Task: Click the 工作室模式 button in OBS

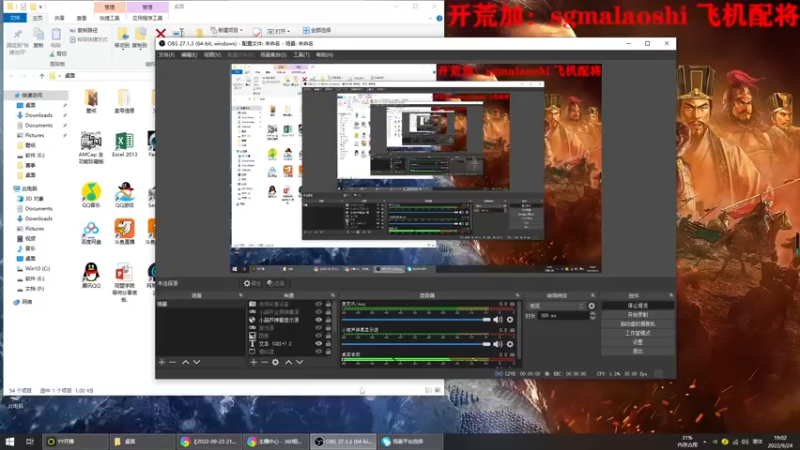Action: point(638,333)
